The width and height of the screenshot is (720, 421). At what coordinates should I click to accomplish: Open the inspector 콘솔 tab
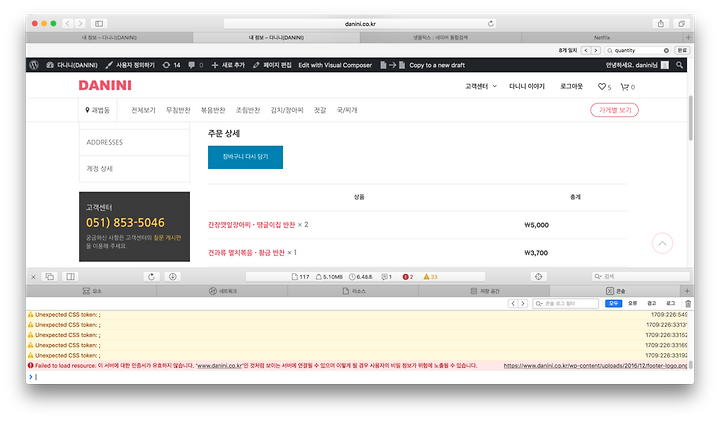coord(615,291)
